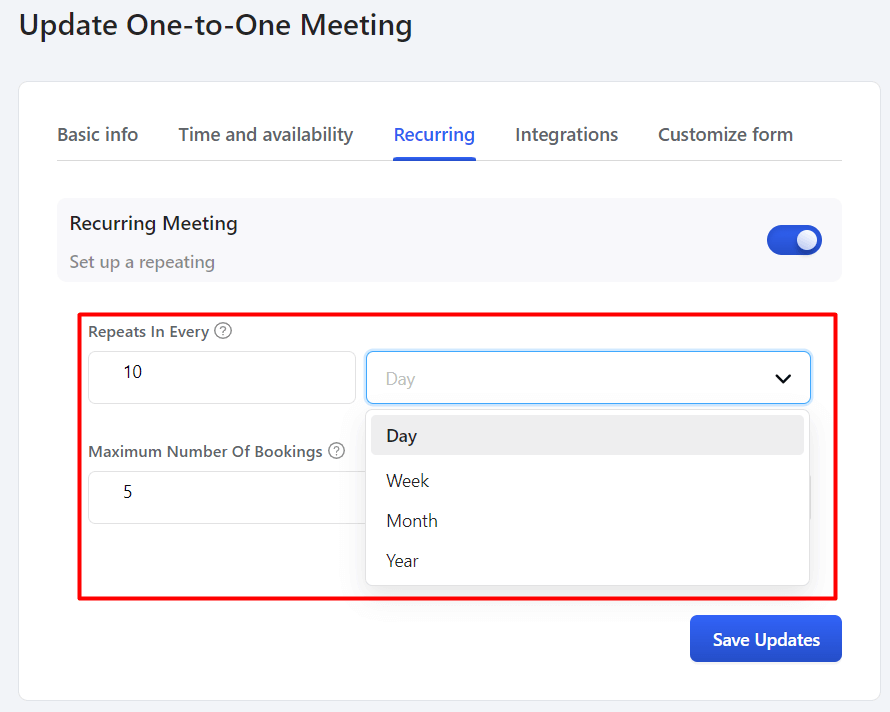Screen dimensions: 890x712
Task: Click help icon beside Maximum Number Of Bookings
Action: pyautogui.click(x=337, y=450)
